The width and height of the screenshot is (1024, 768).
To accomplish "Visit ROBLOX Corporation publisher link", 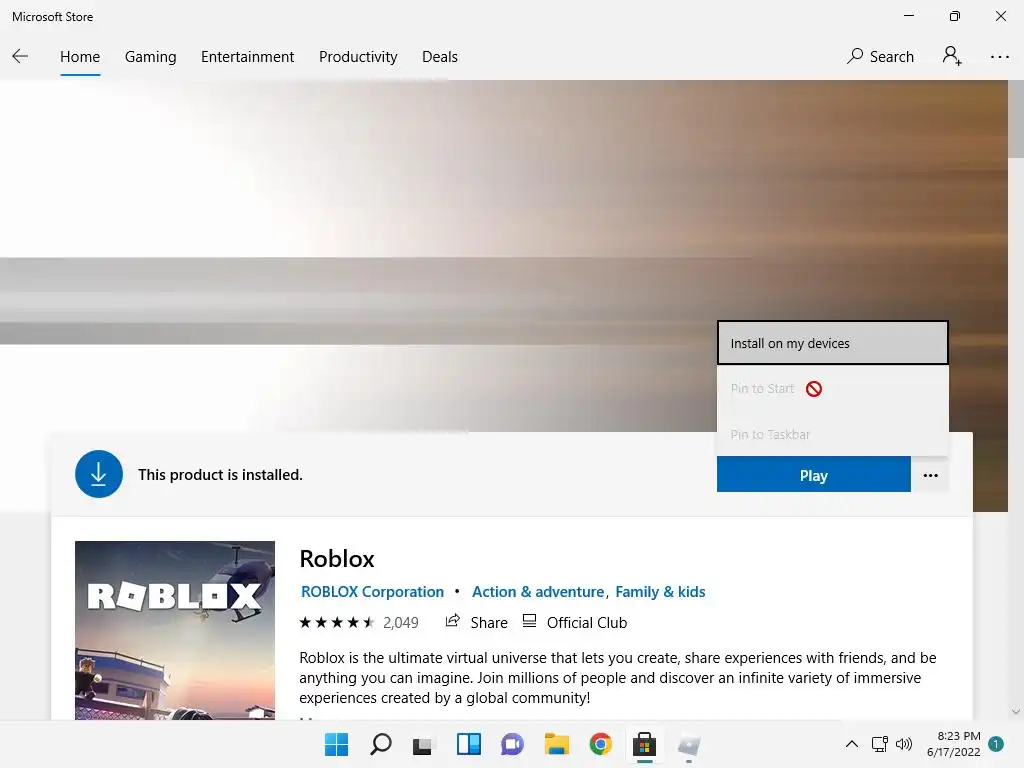I will [372, 592].
